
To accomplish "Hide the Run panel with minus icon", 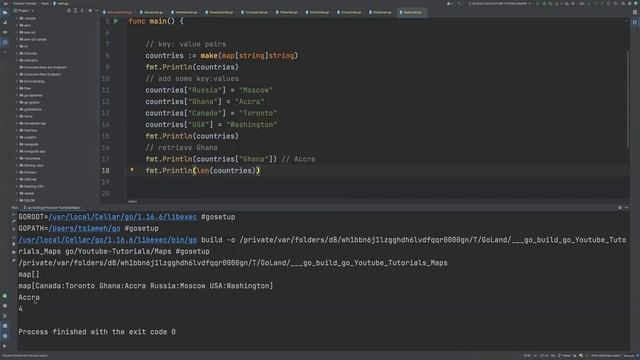I will (x=627, y=207).
